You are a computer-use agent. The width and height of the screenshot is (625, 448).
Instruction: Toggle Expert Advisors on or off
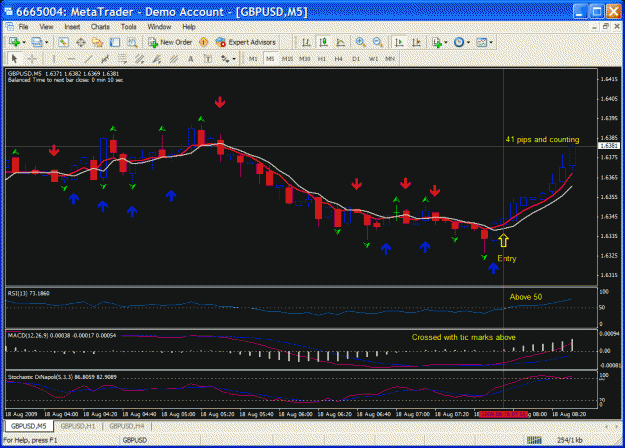pos(246,42)
